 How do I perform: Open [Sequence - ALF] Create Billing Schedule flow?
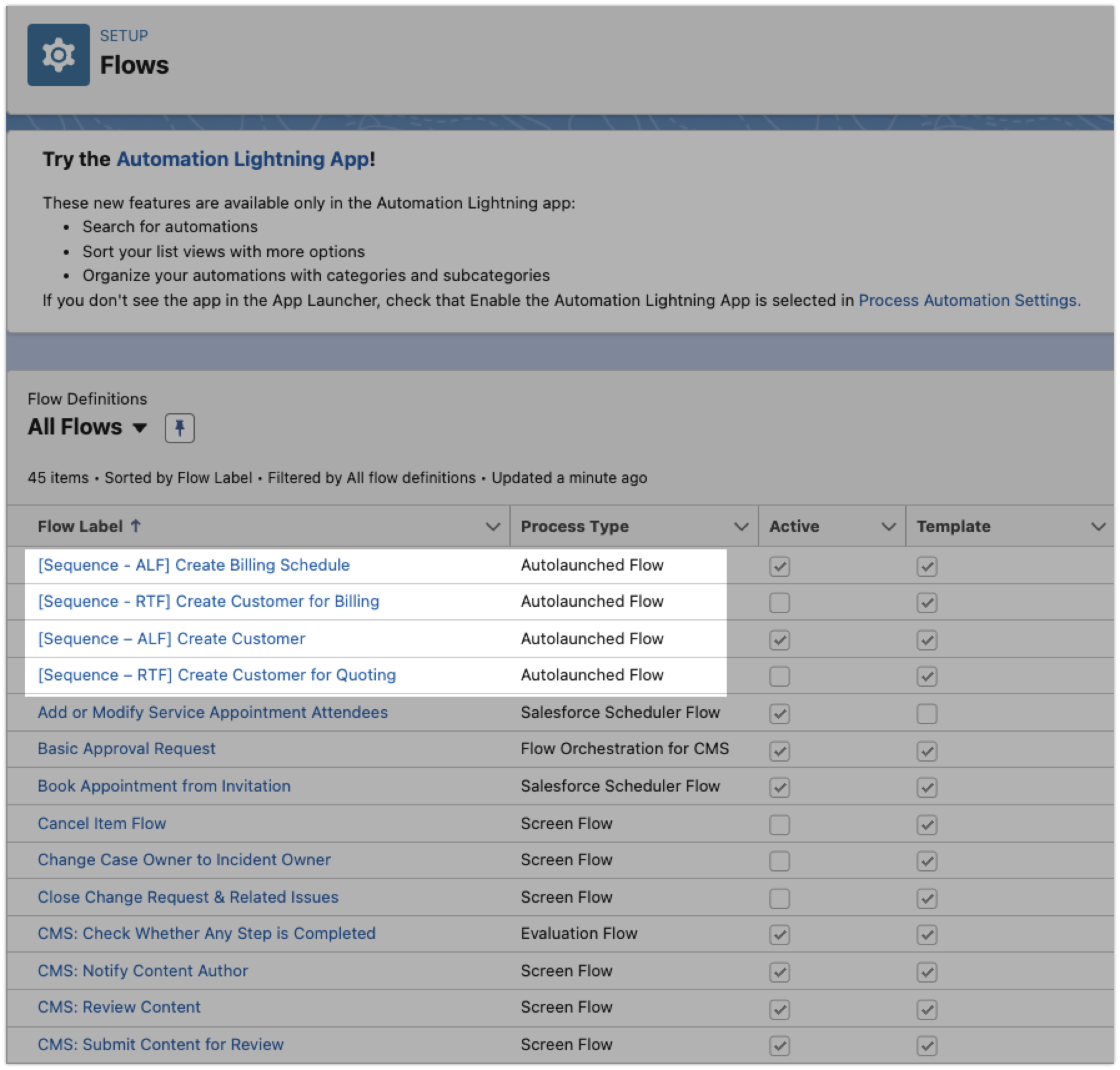[194, 565]
